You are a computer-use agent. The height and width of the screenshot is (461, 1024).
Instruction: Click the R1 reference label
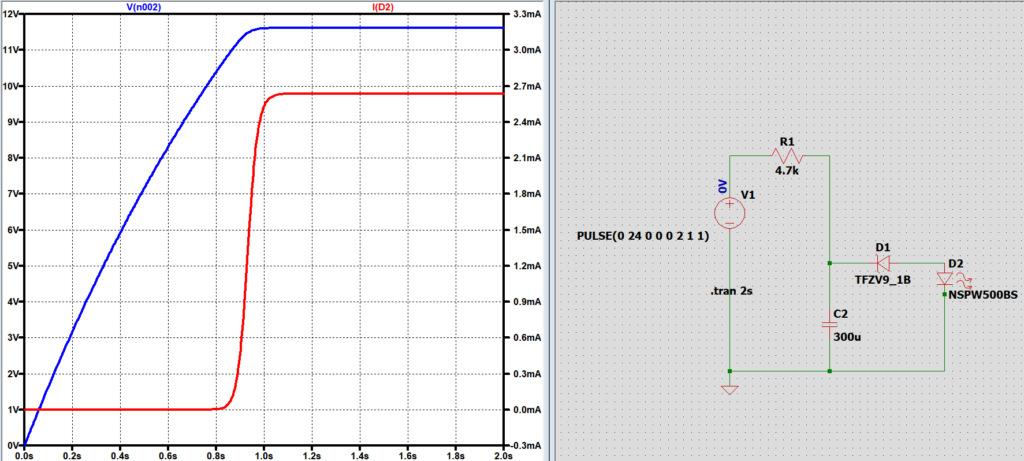(x=787, y=142)
